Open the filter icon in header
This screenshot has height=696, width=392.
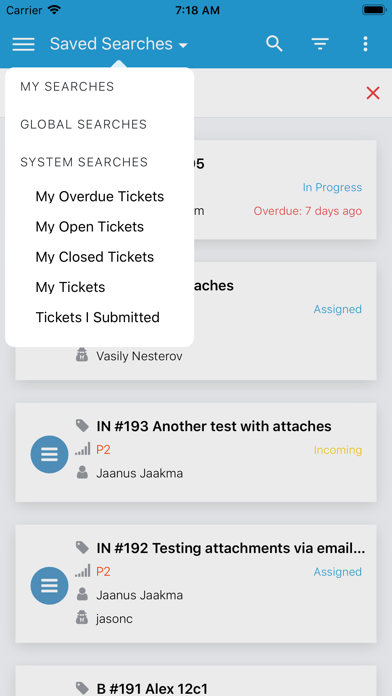[320, 44]
